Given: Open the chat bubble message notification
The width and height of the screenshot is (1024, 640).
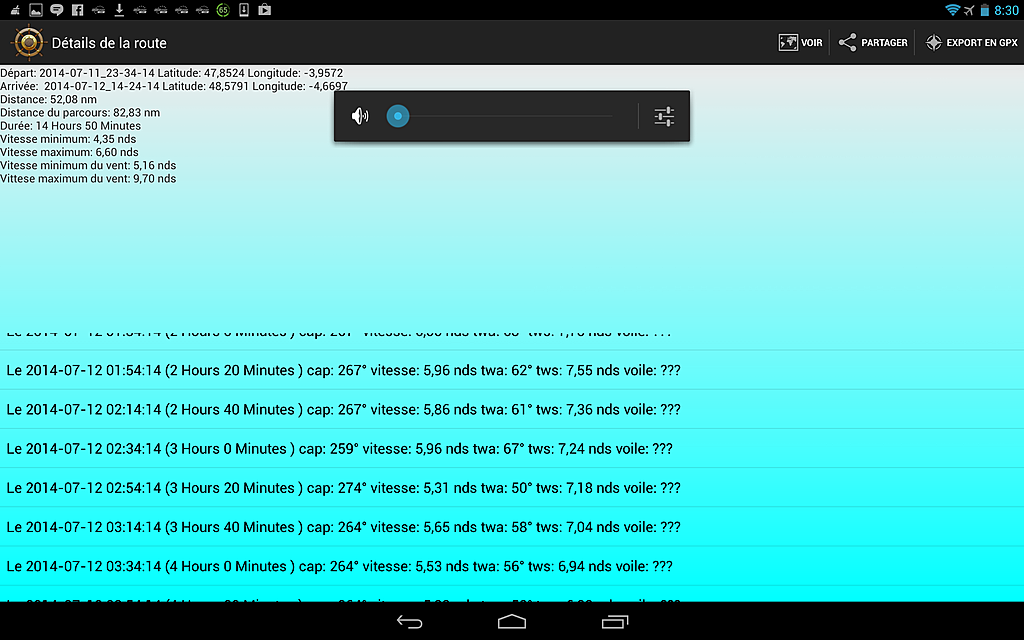Looking at the screenshot, I should (x=57, y=10).
